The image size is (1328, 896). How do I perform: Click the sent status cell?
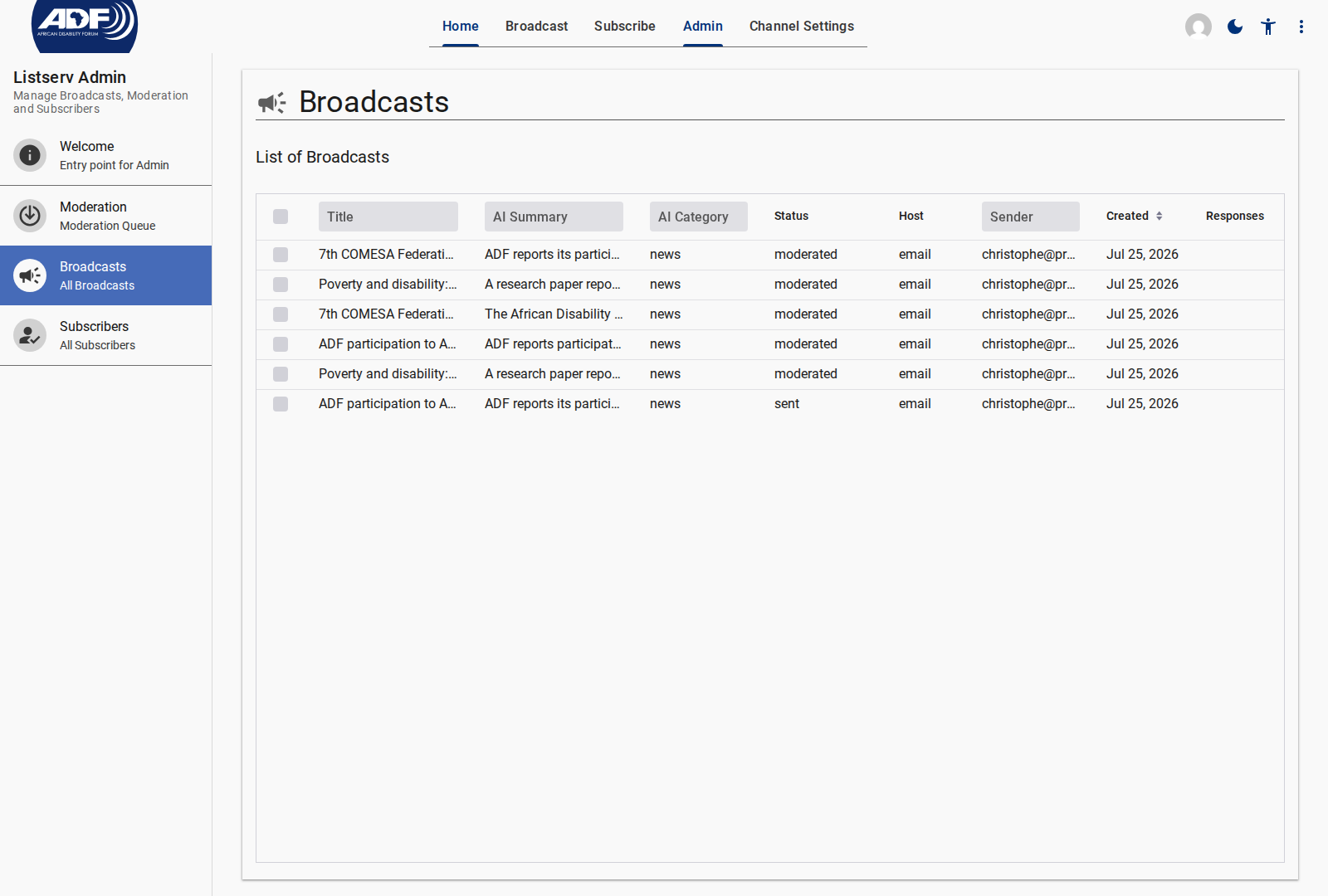(787, 404)
